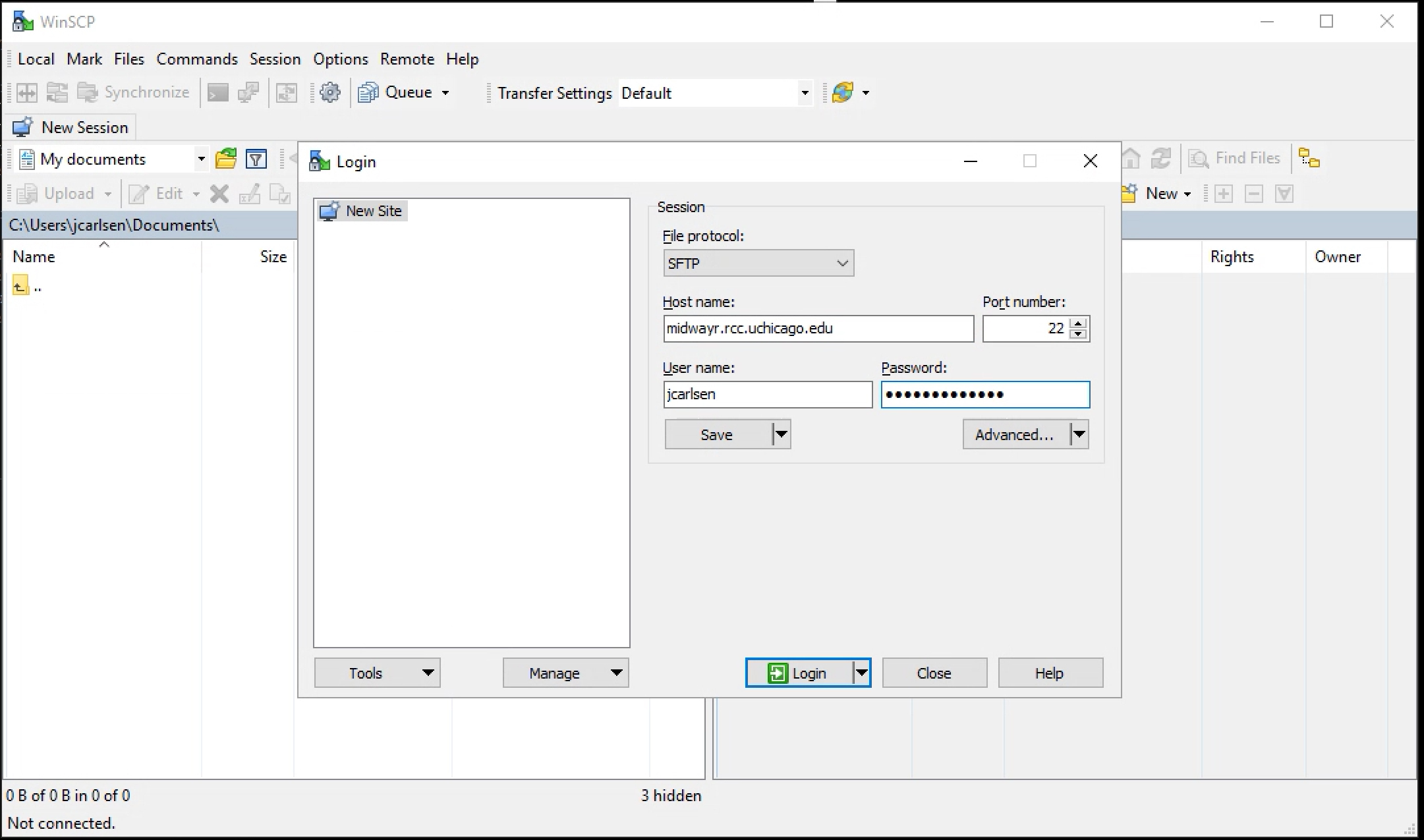This screenshot has height=840, width=1424.
Task: Open the Remote menu
Action: (x=407, y=59)
